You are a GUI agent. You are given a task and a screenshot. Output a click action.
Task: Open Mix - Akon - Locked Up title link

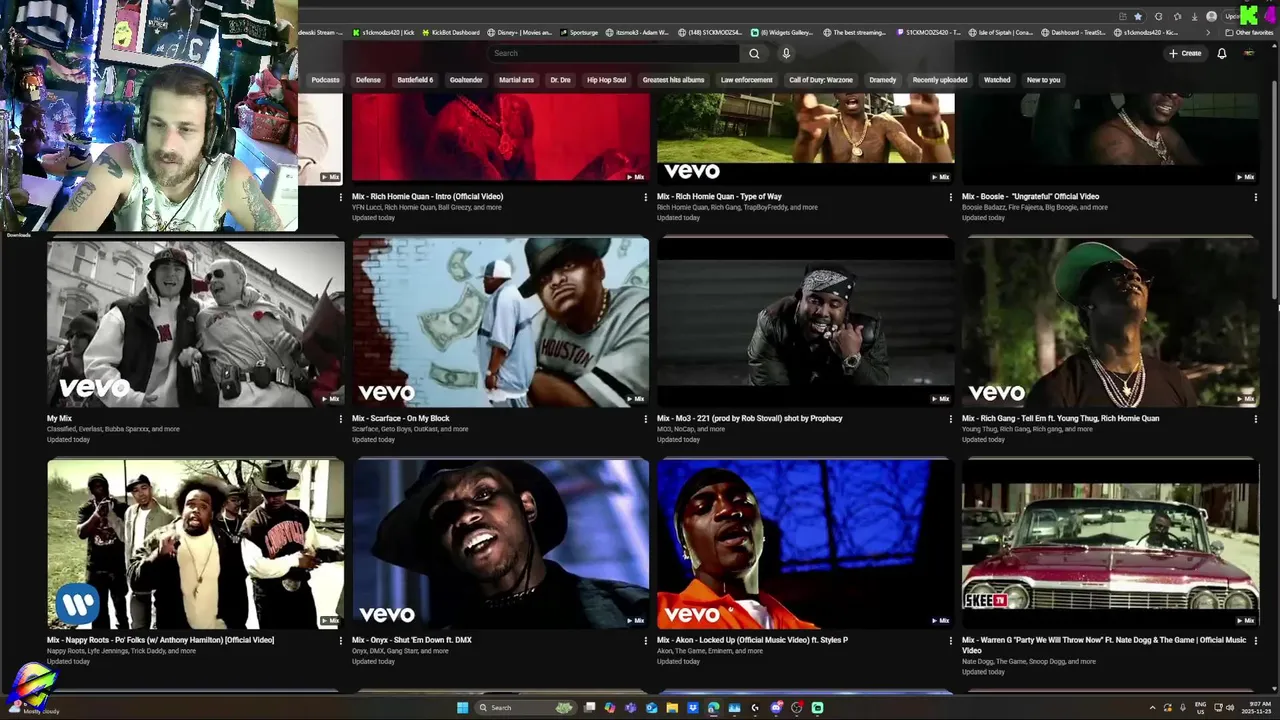(752, 640)
